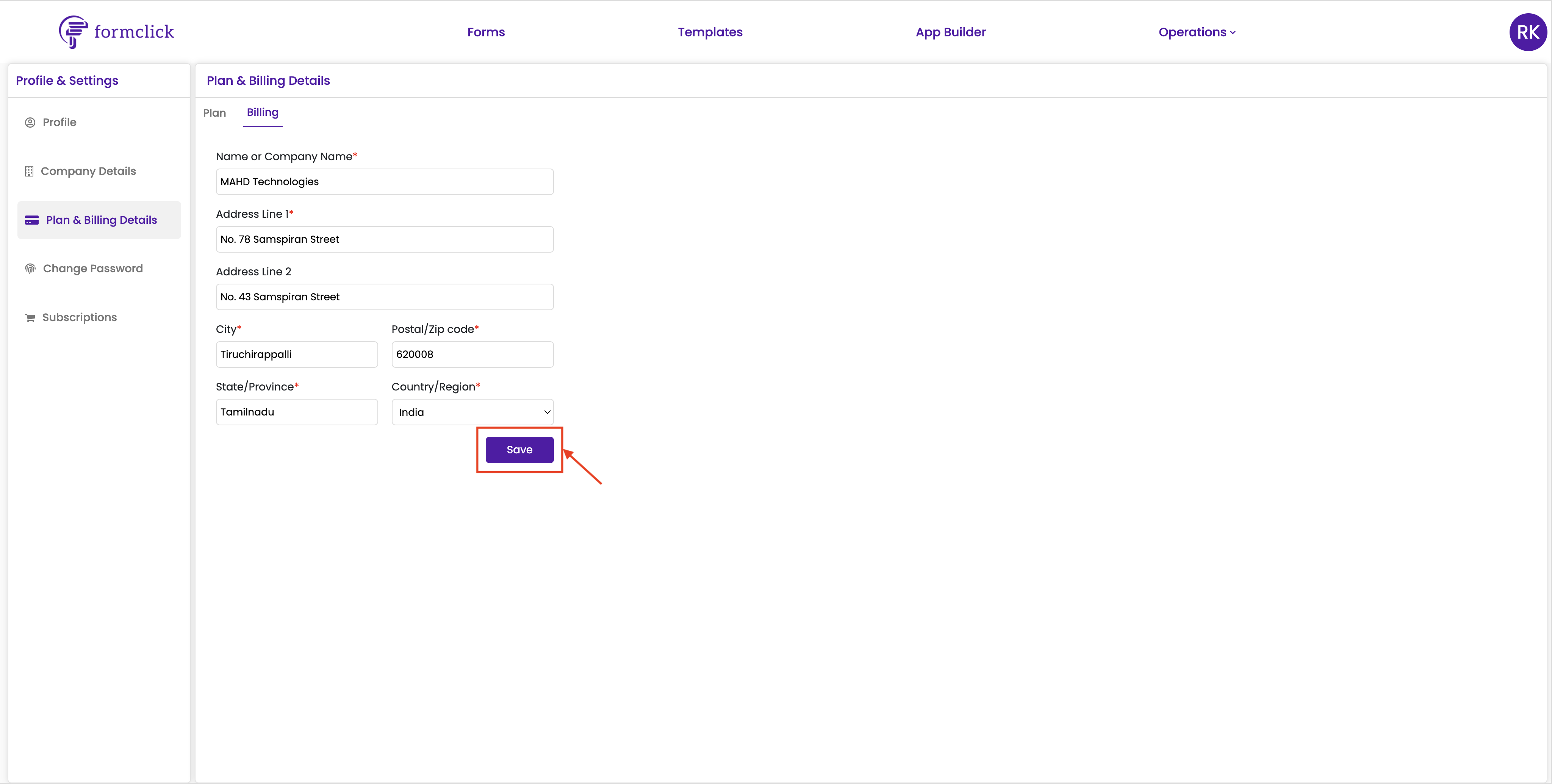Click the Postal/Zip code field
The height and width of the screenshot is (784, 1552).
[472, 354]
